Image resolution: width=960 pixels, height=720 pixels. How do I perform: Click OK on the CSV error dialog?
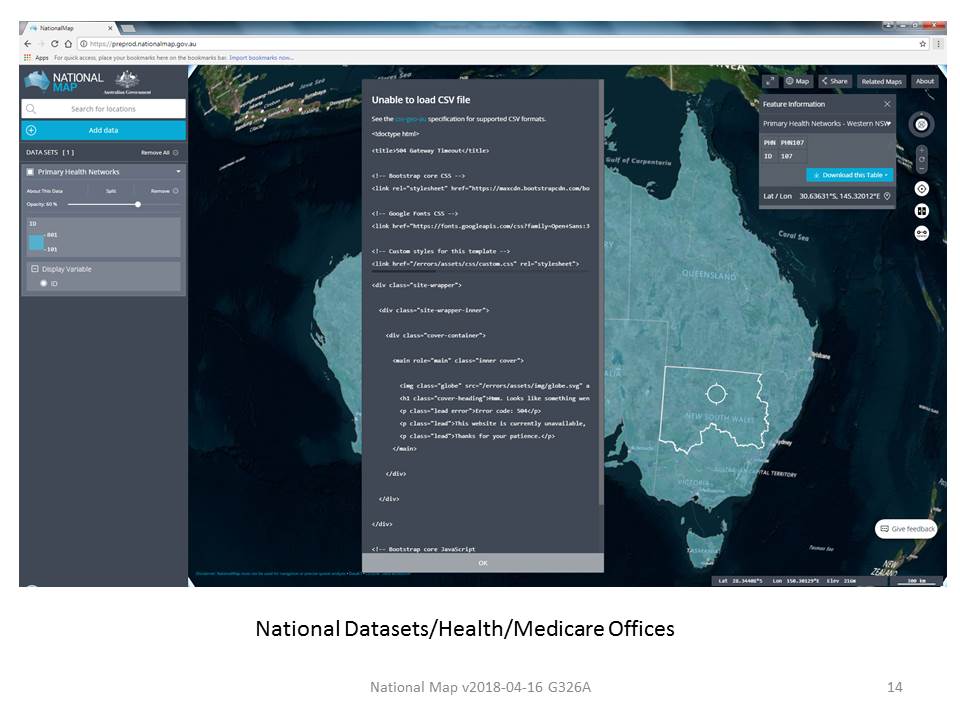coord(482,563)
